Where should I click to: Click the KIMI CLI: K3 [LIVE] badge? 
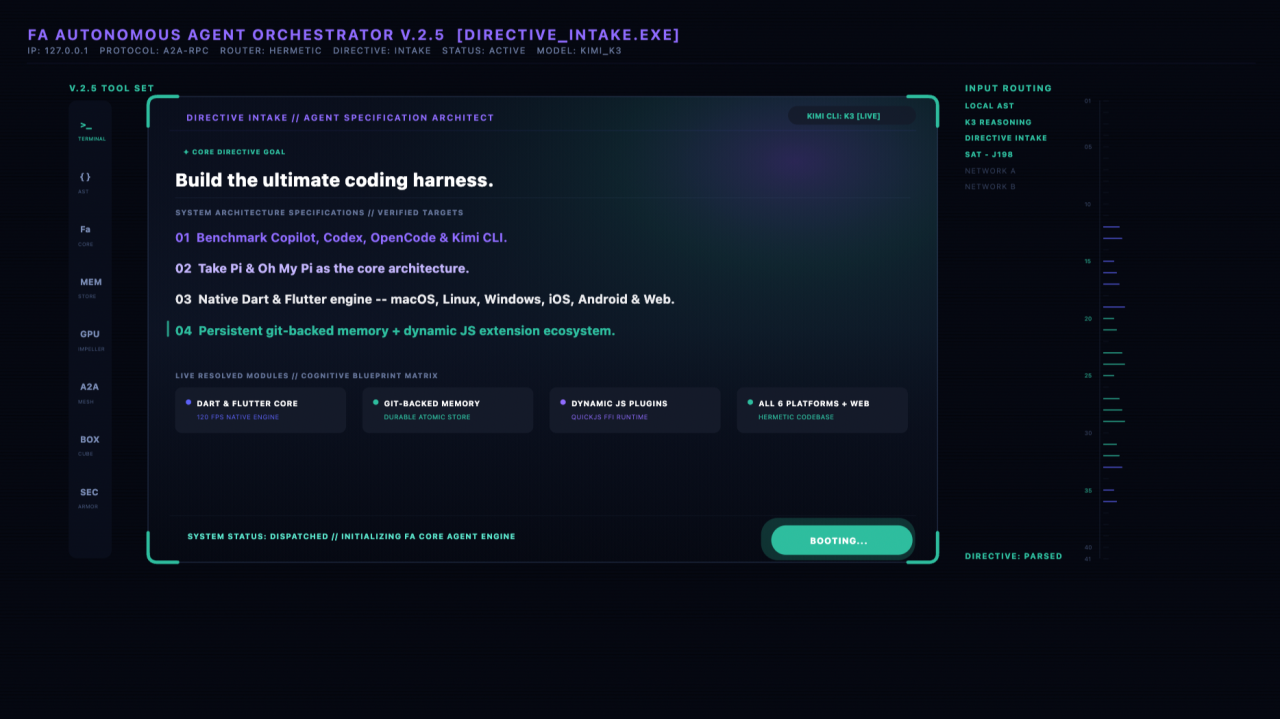851,116
